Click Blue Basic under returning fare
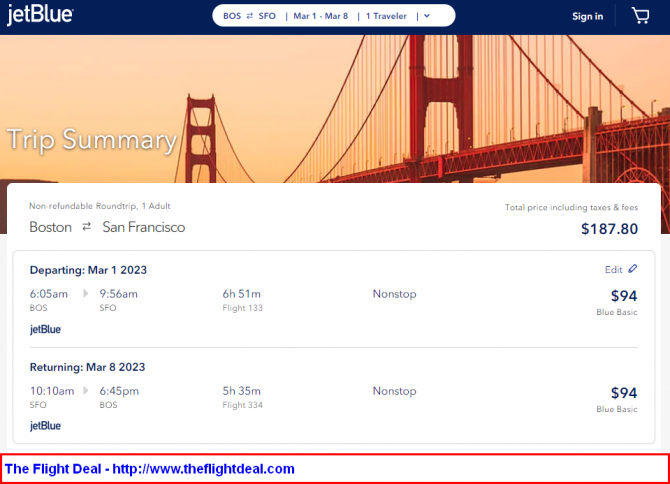The width and height of the screenshot is (670, 484). tap(617, 409)
